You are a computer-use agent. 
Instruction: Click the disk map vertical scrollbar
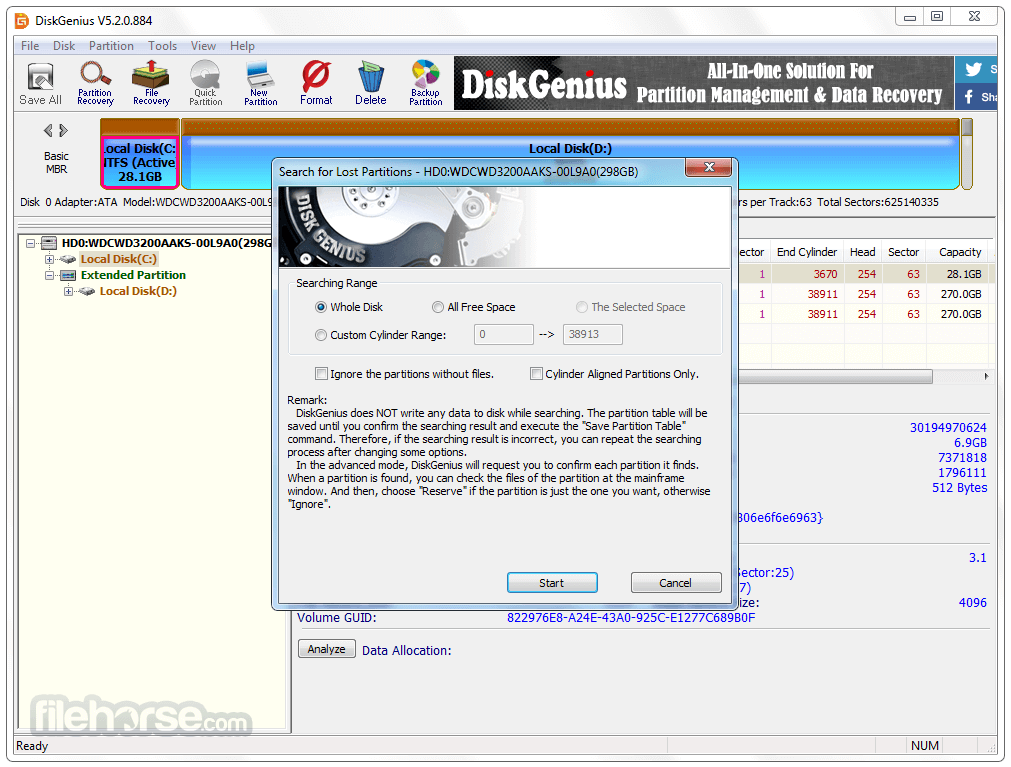[x=967, y=153]
